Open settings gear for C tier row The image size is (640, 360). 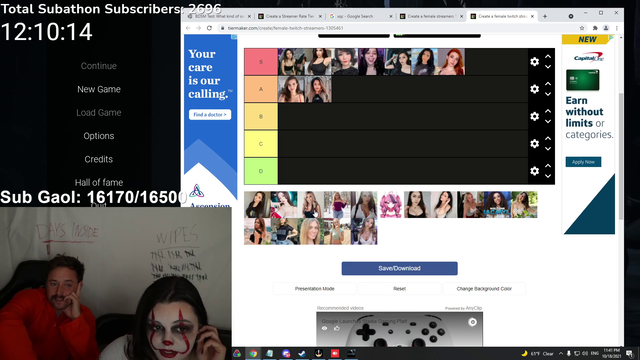(x=534, y=144)
